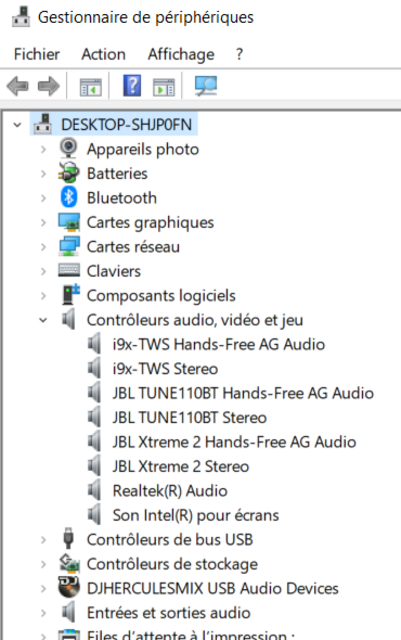The height and width of the screenshot is (640, 401).
Task: Collapse the DESKTOP-SHJP0FN root node
Action: [18, 124]
